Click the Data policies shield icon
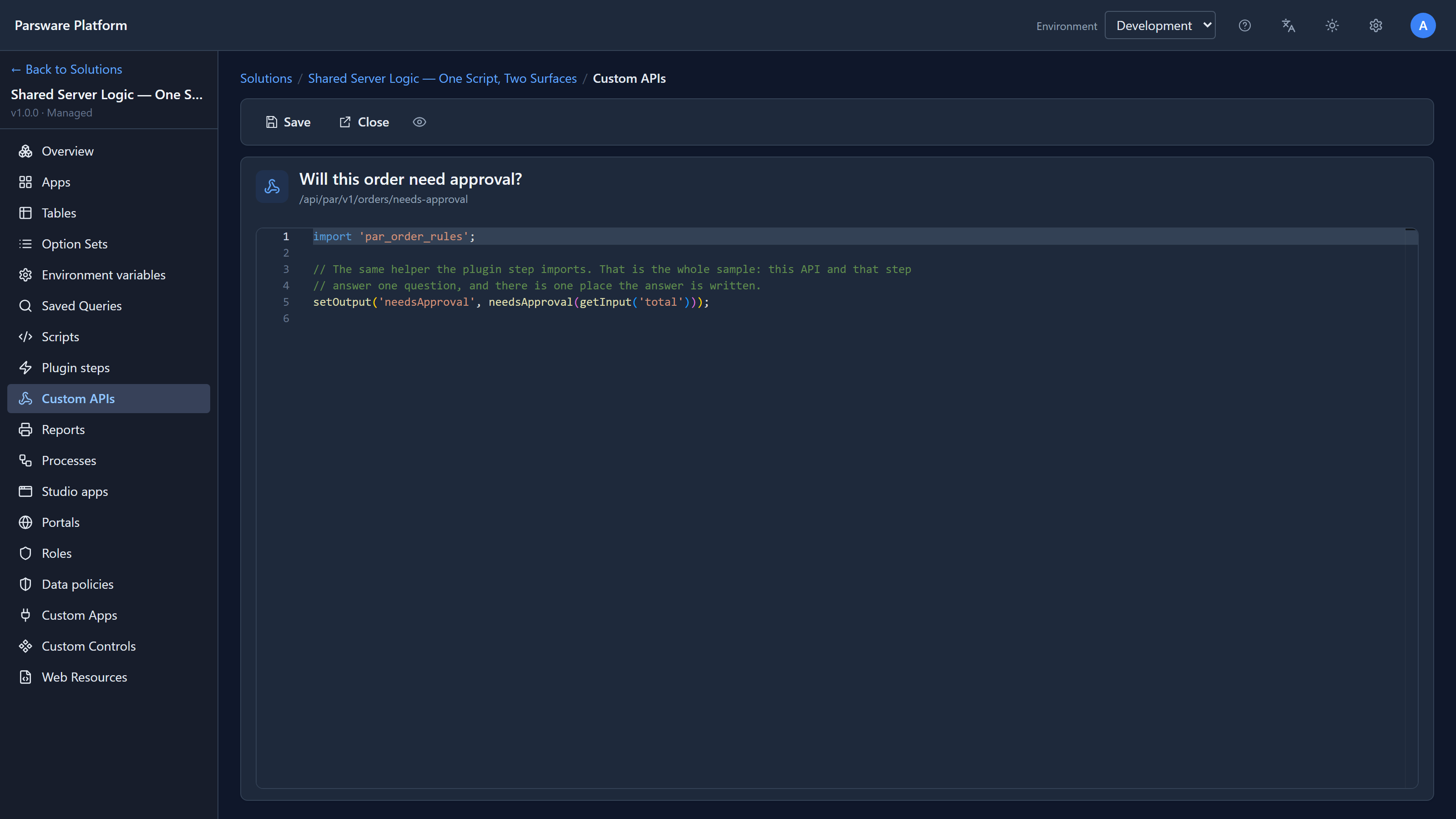Viewport: 1456px width, 819px height. [25, 584]
